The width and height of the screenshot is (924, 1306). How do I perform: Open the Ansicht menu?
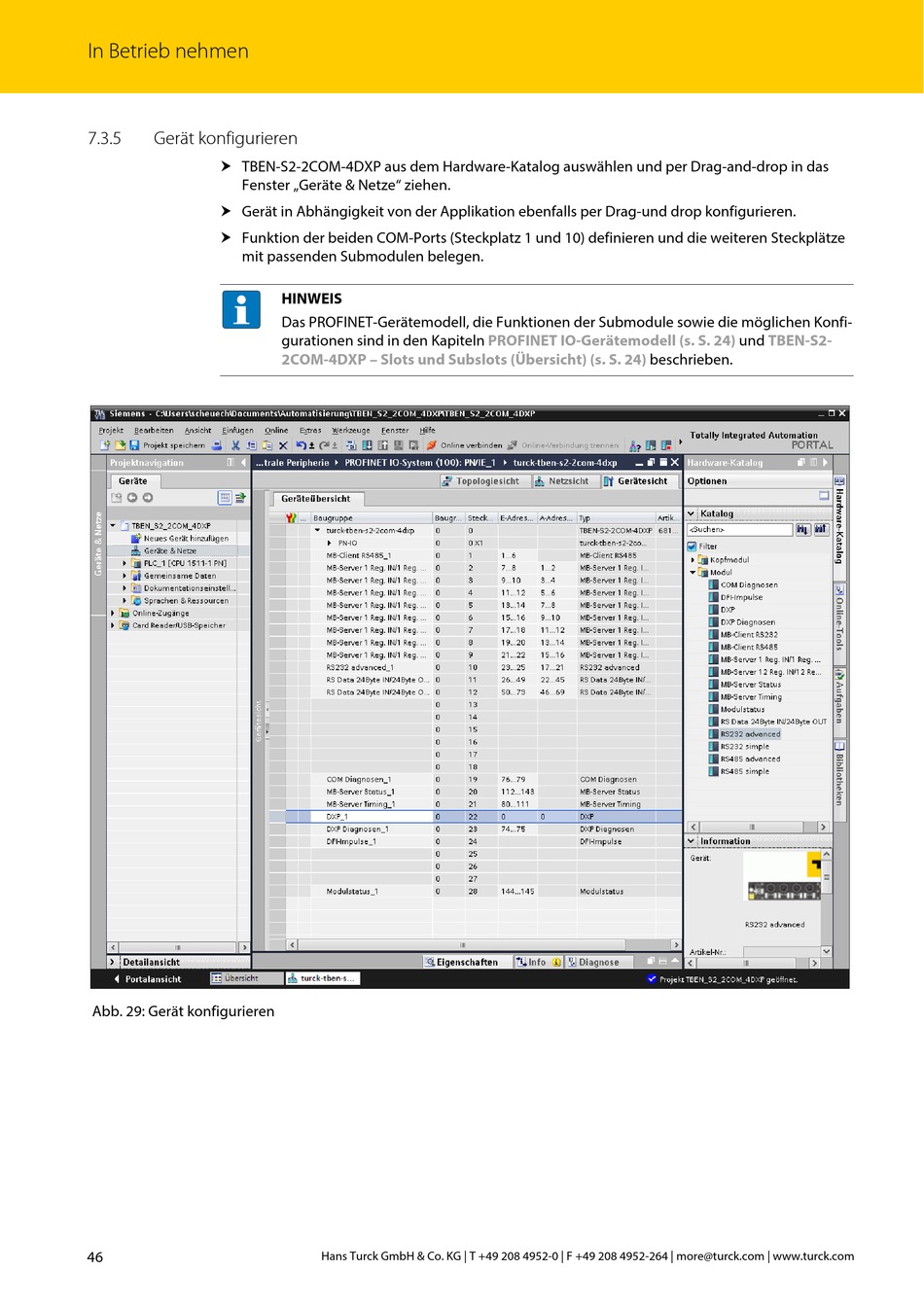pos(197,430)
